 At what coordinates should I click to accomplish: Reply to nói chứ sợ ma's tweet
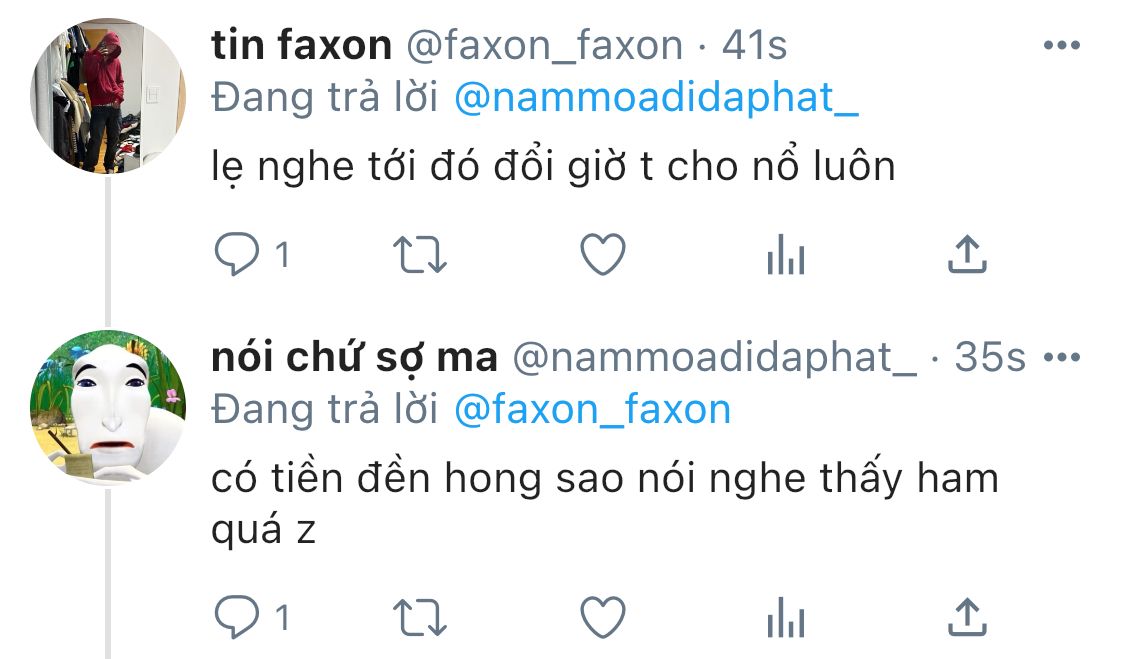pyautogui.click(x=237, y=617)
